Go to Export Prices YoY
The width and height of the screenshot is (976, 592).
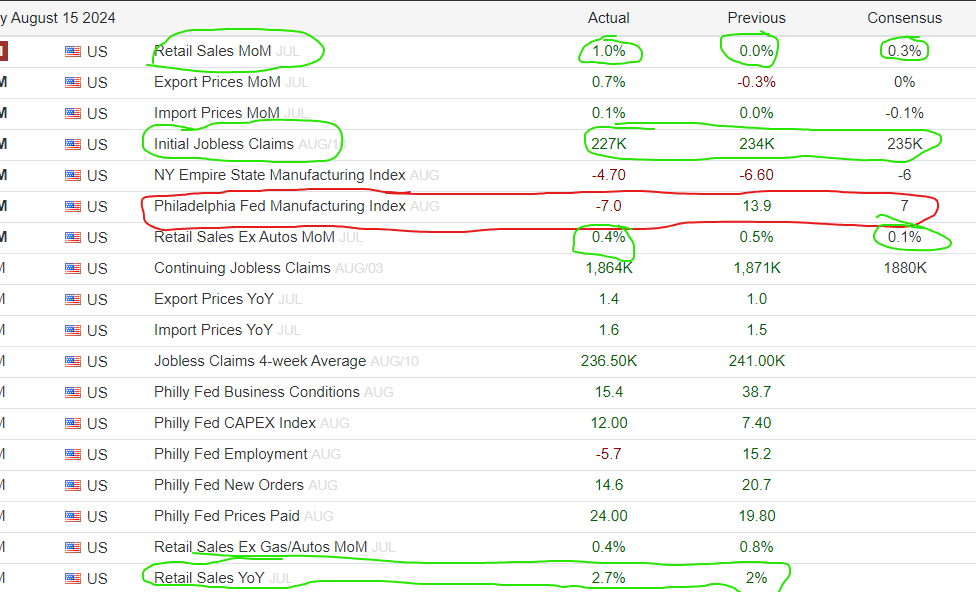point(214,299)
